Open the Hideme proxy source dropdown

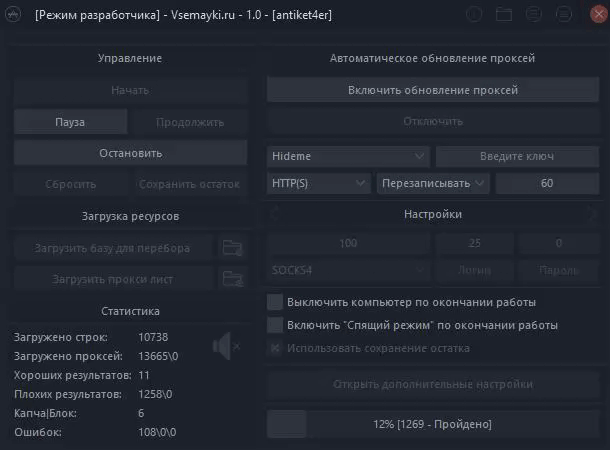(x=348, y=156)
